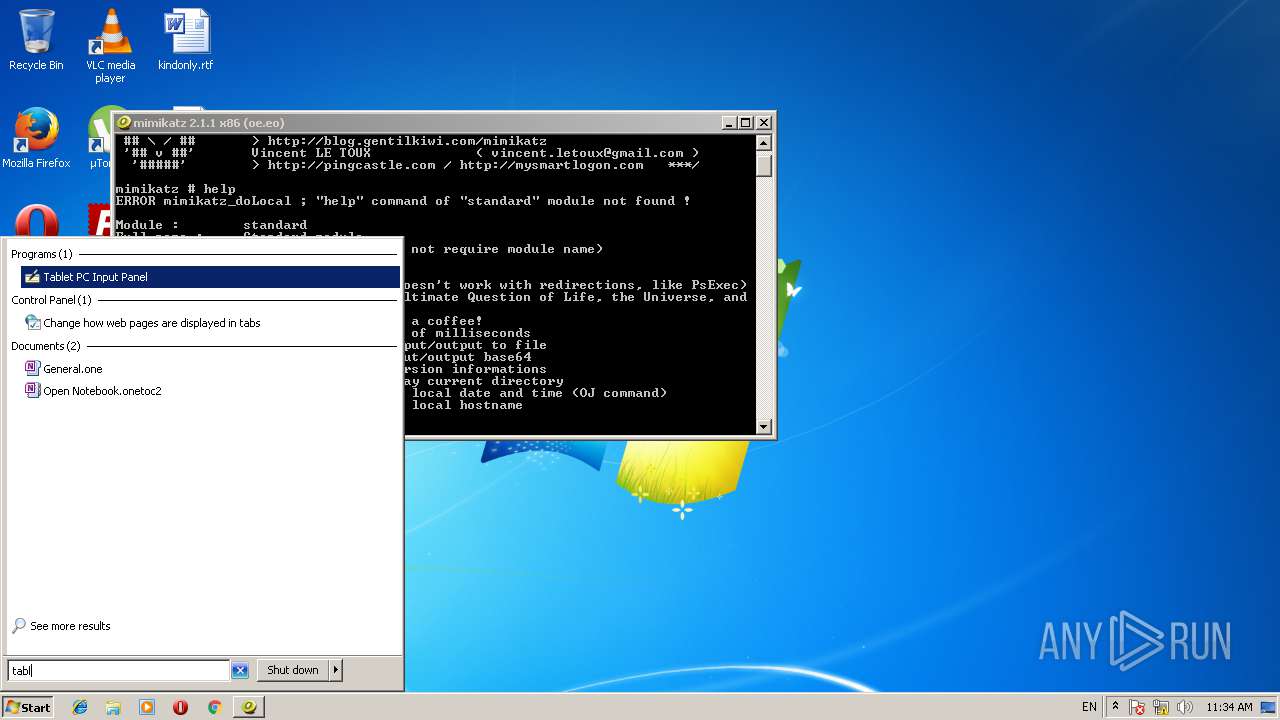Open Windows Media Player from the taskbar

[147, 707]
